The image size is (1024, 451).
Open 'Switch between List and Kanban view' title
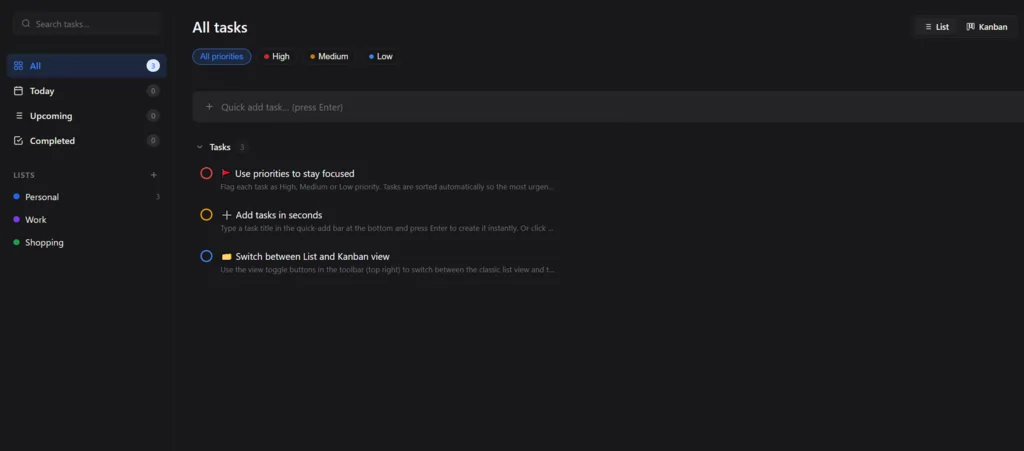click(x=312, y=257)
